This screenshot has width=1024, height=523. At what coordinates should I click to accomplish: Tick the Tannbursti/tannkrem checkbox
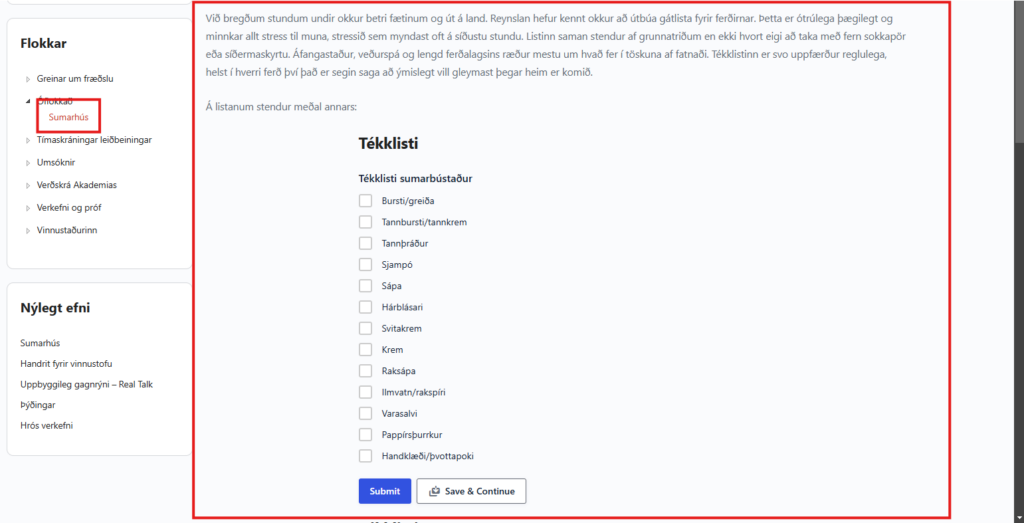[365, 222]
